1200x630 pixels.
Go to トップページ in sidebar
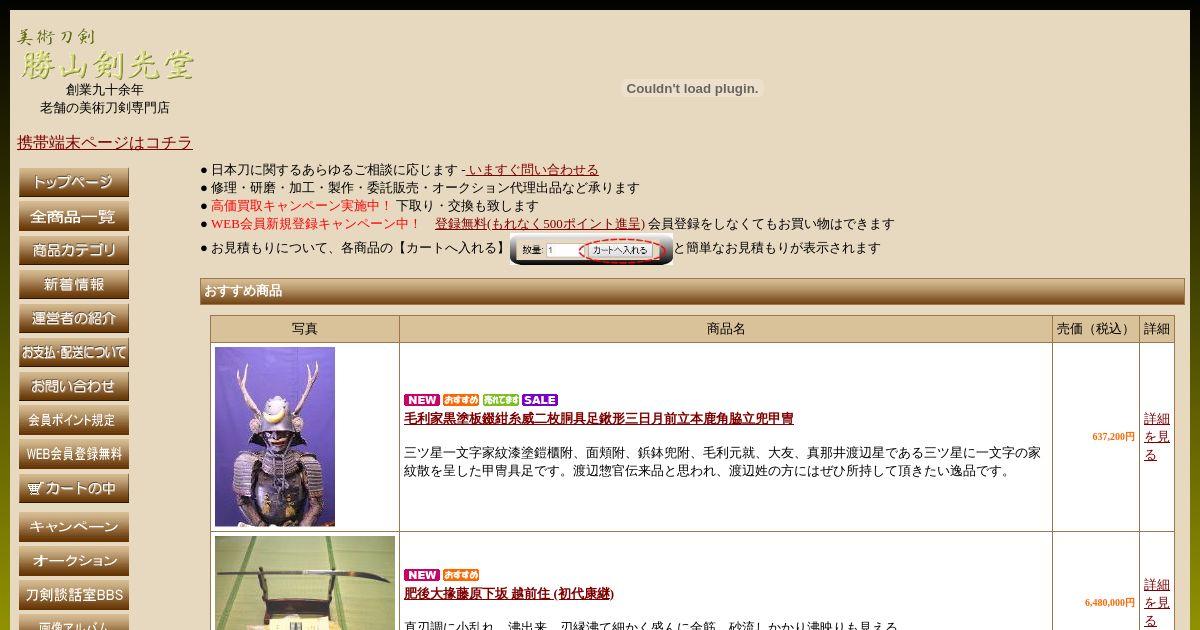pyautogui.click(x=74, y=183)
